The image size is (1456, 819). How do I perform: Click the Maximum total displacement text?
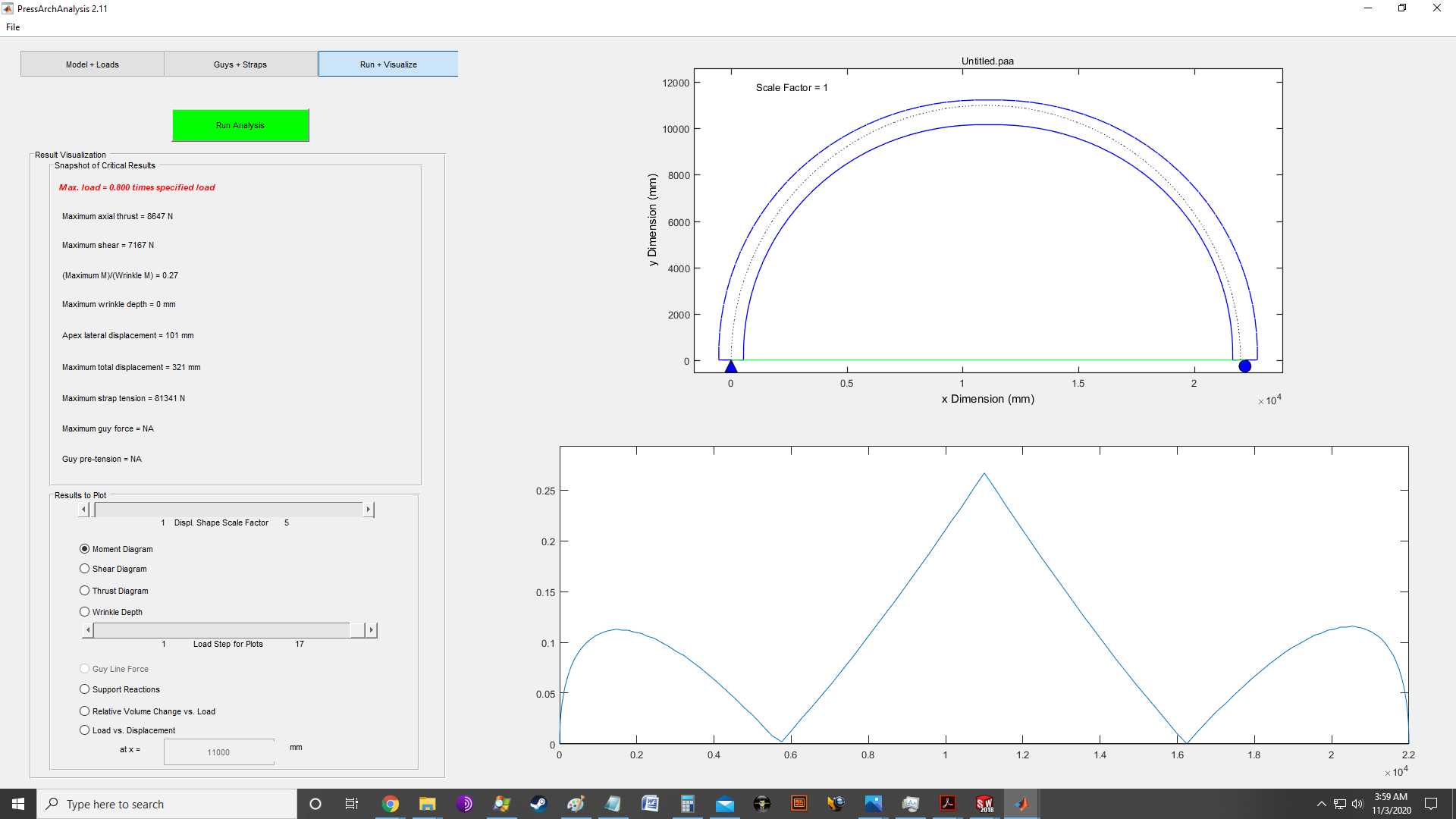131,368
